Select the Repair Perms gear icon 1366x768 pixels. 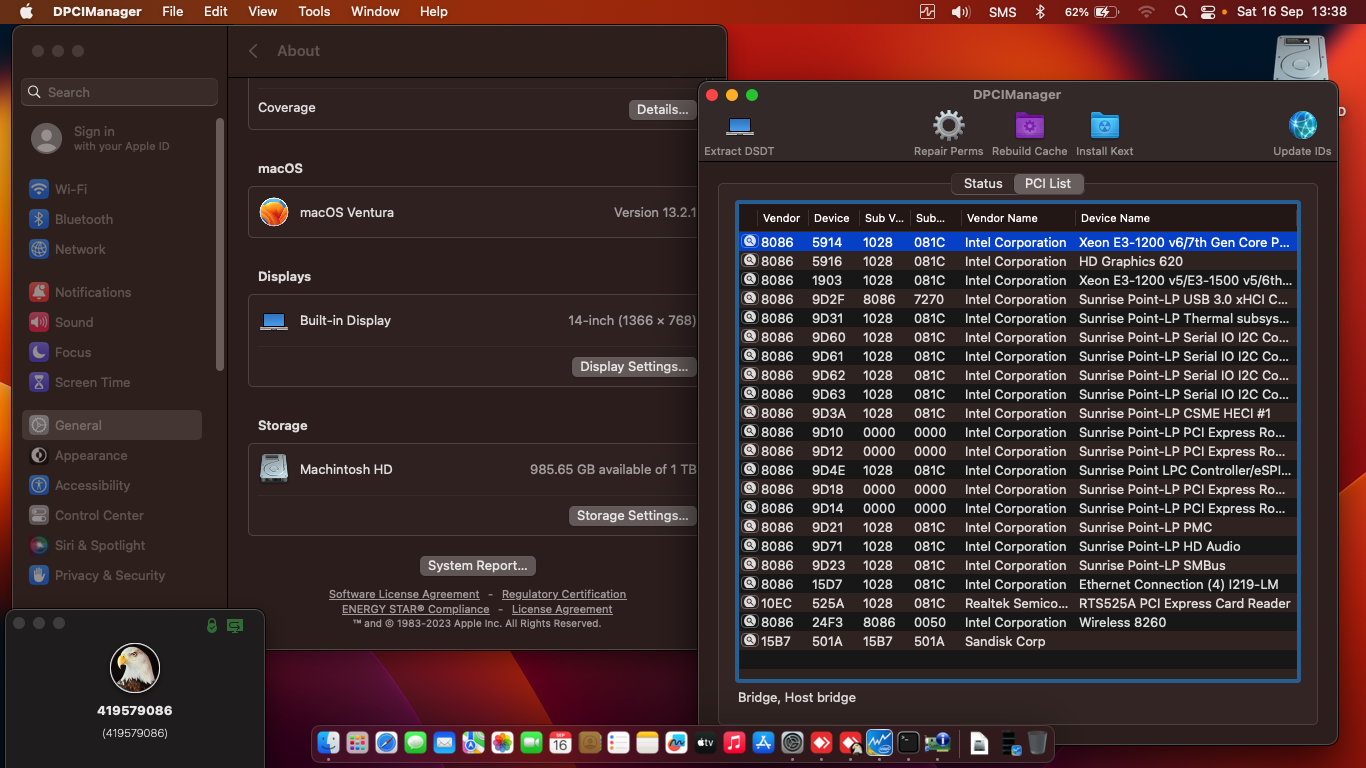click(x=948, y=125)
